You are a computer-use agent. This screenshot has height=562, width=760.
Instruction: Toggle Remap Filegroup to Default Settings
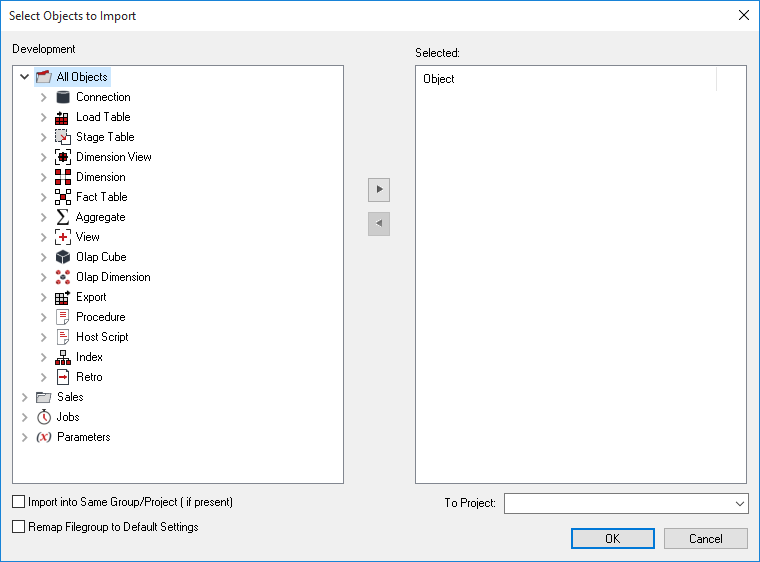pyautogui.click(x=19, y=527)
